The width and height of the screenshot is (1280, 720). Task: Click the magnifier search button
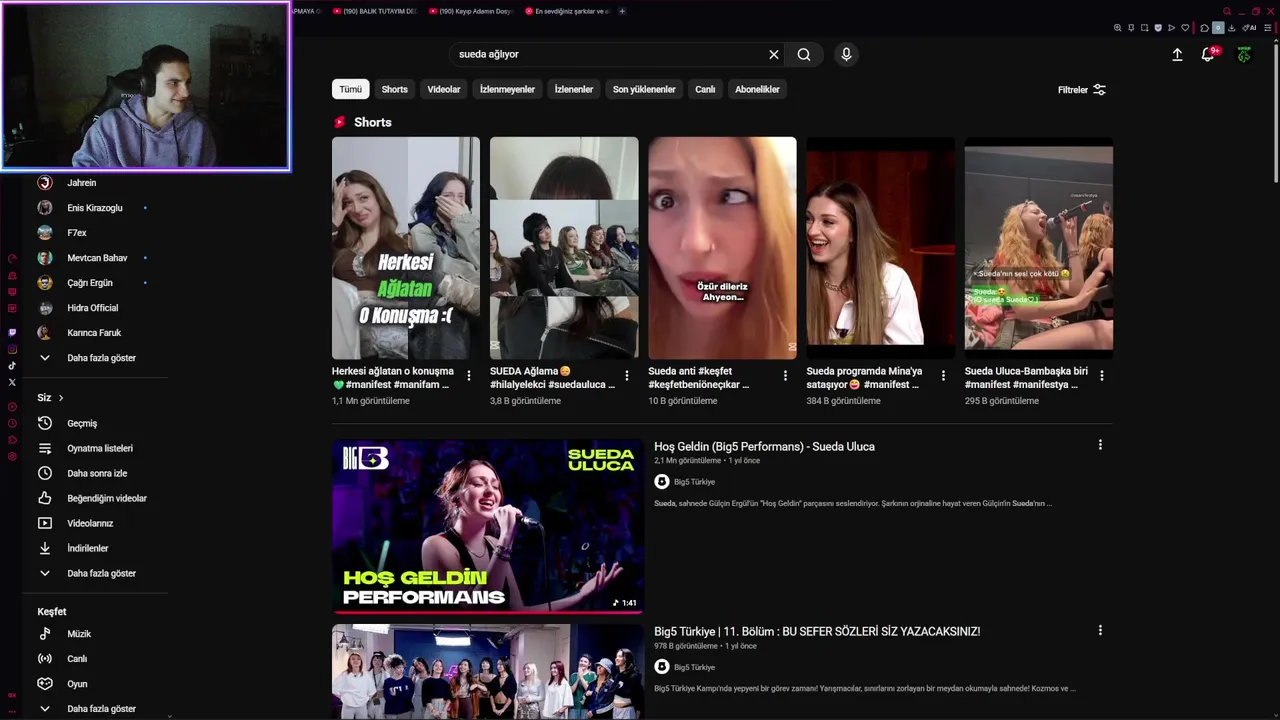(804, 55)
